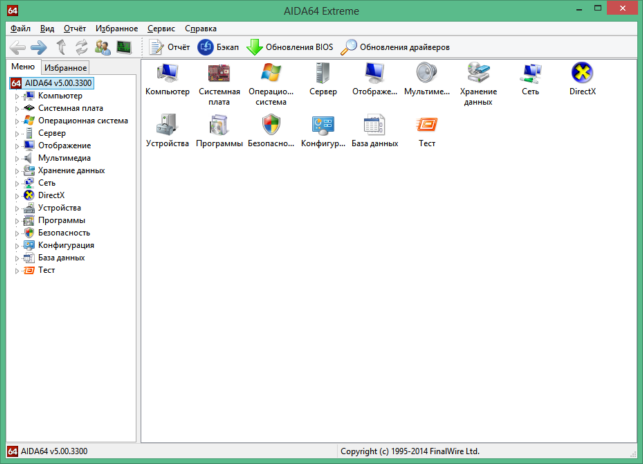
Task: Select База данных in the left tree
Action: [x=62, y=258]
